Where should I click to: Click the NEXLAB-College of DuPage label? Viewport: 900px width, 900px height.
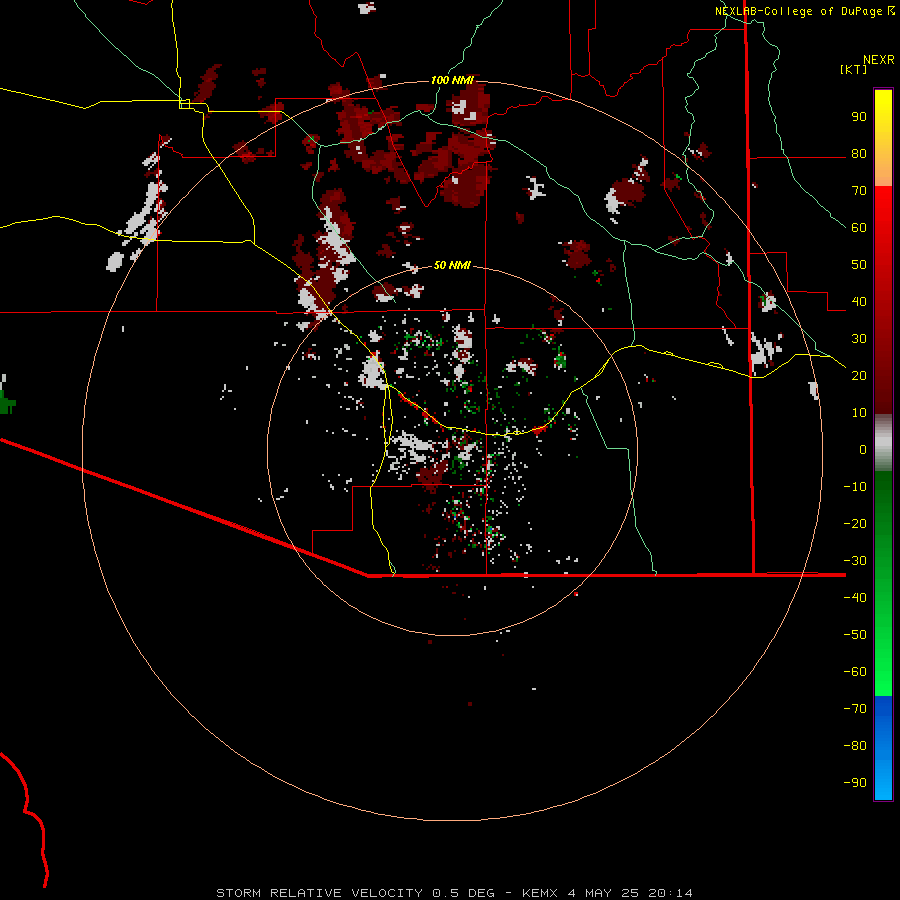pos(798,11)
